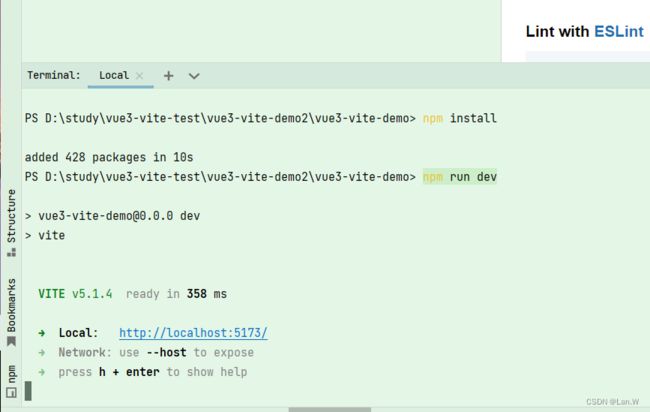
Task: Click the npm panel square icon
Action: (x=11, y=392)
